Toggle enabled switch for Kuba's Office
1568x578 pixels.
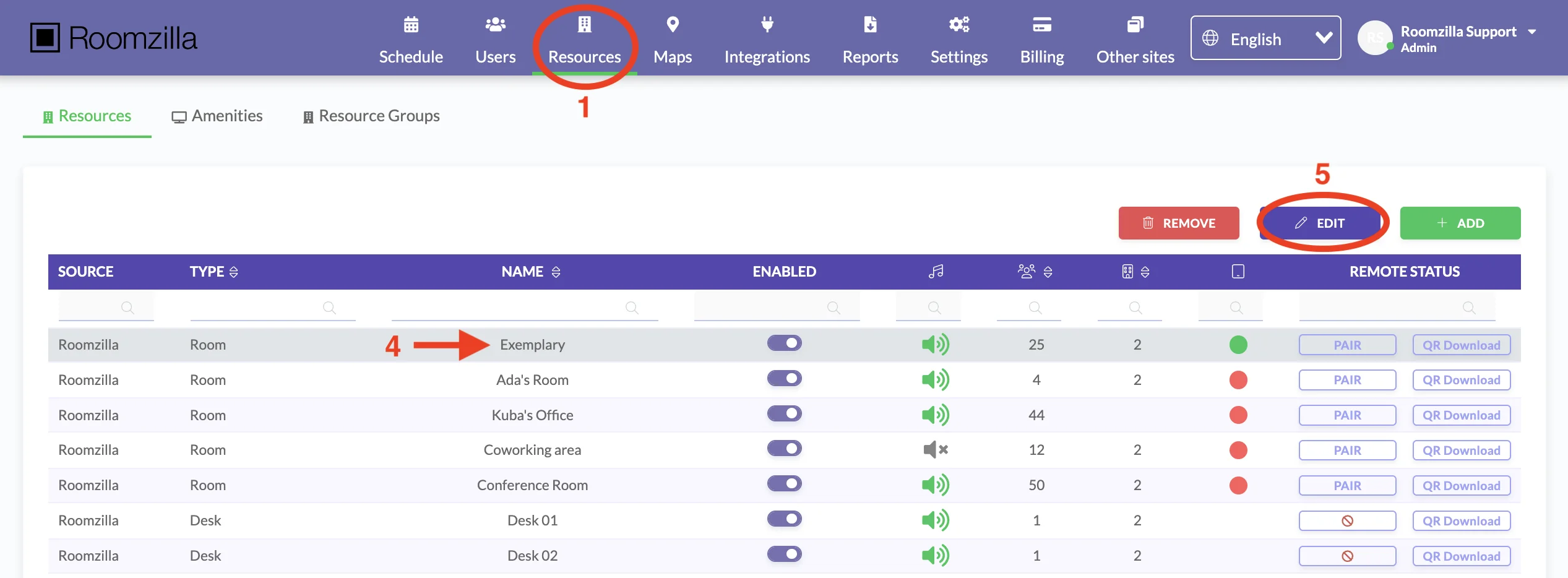click(x=784, y=414)
